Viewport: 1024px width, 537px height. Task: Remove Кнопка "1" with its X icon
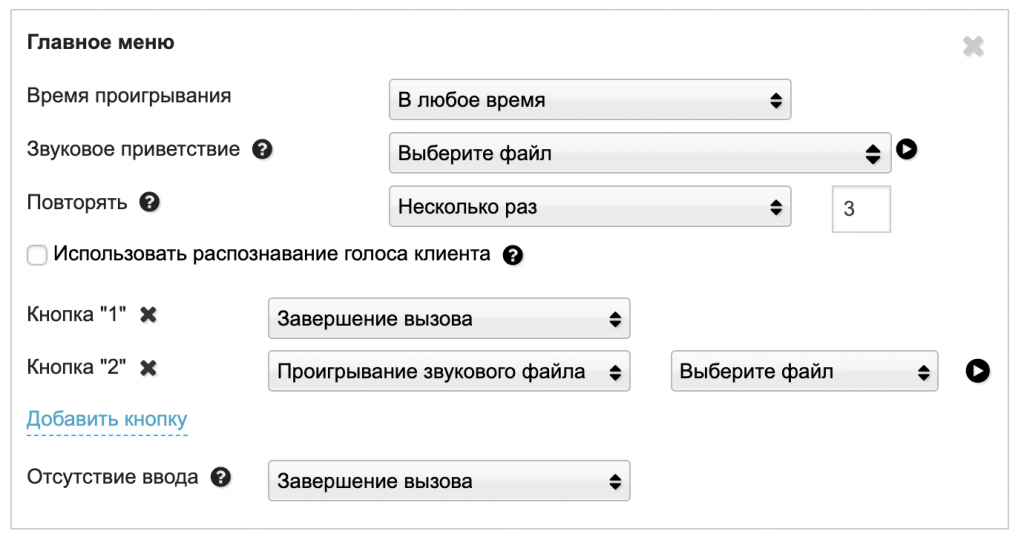click(x=148, y=314)
